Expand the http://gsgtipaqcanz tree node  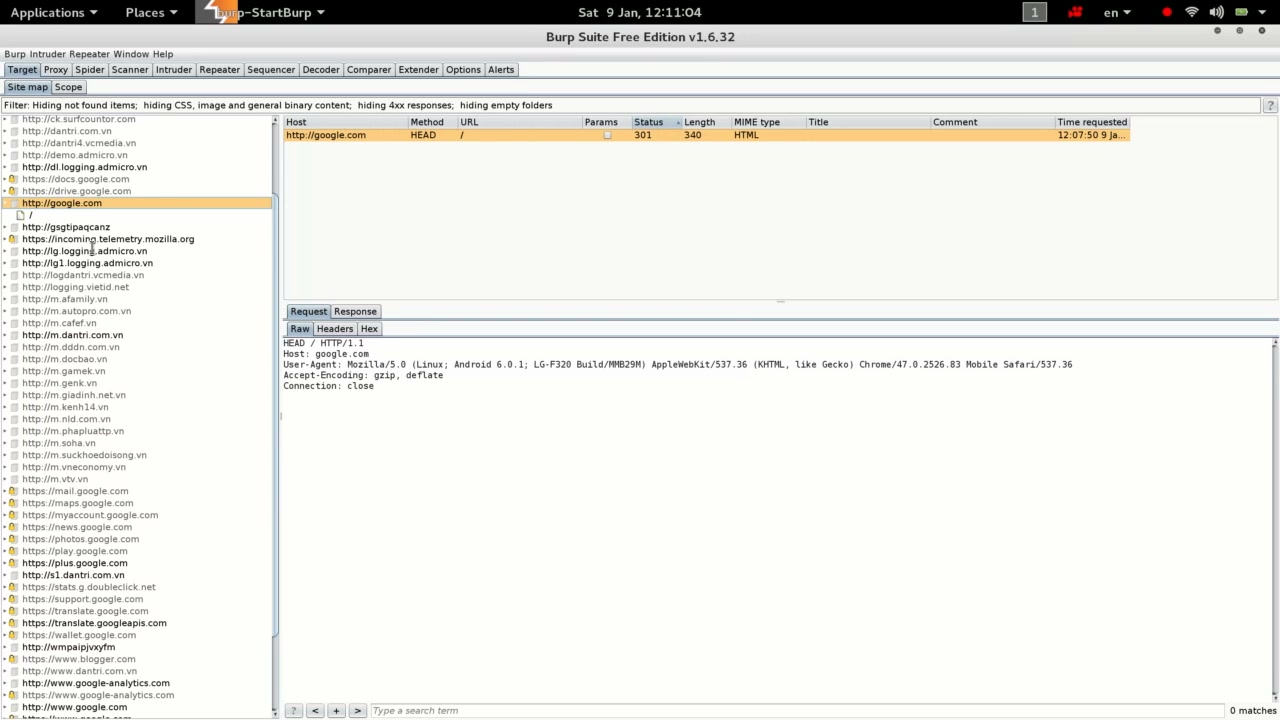(4, 227)
